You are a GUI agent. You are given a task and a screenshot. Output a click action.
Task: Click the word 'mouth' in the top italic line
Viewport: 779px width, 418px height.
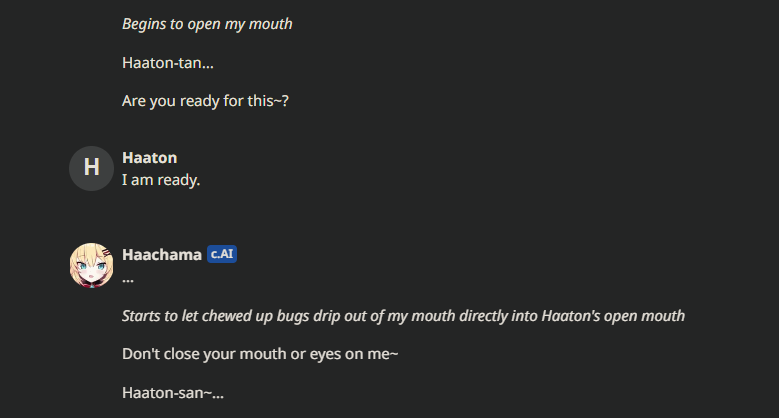271,23
